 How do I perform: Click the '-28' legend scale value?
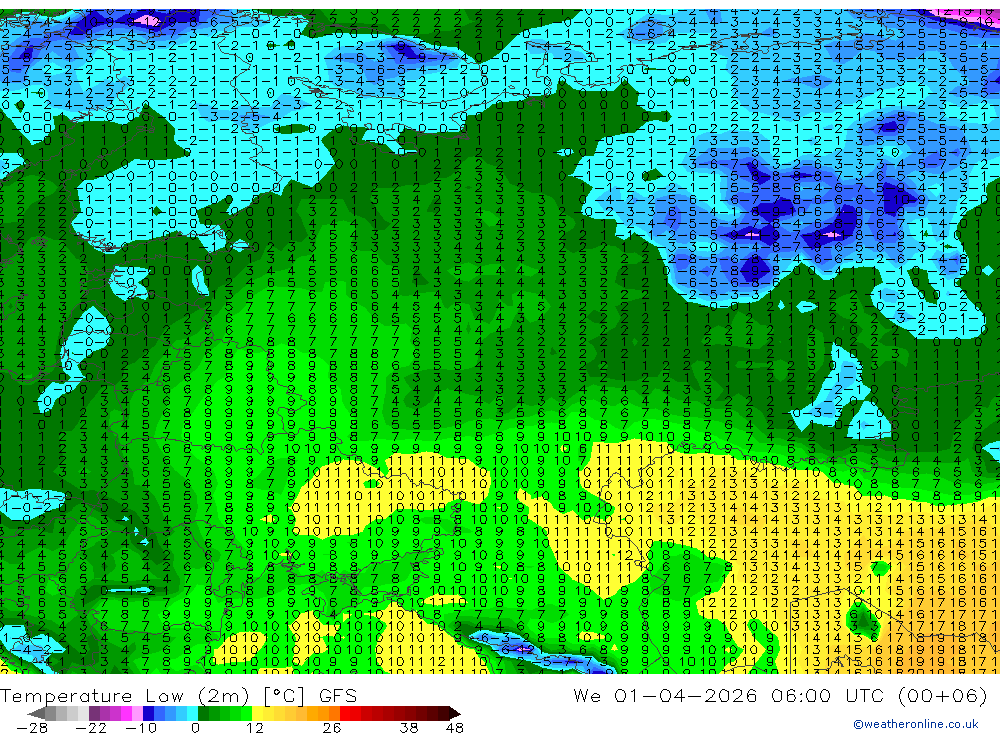click(x=32, y=728)
